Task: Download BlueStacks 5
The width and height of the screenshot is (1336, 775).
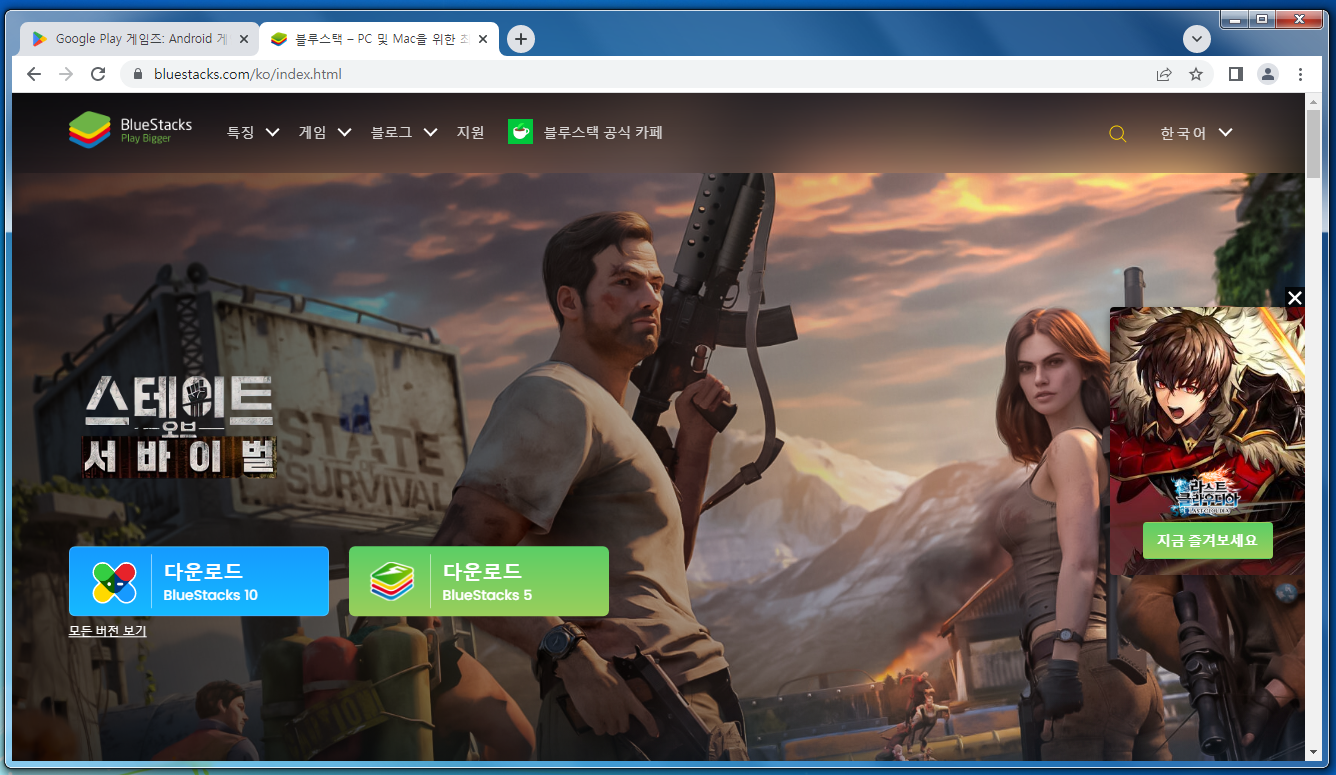Action: (479, 581)
